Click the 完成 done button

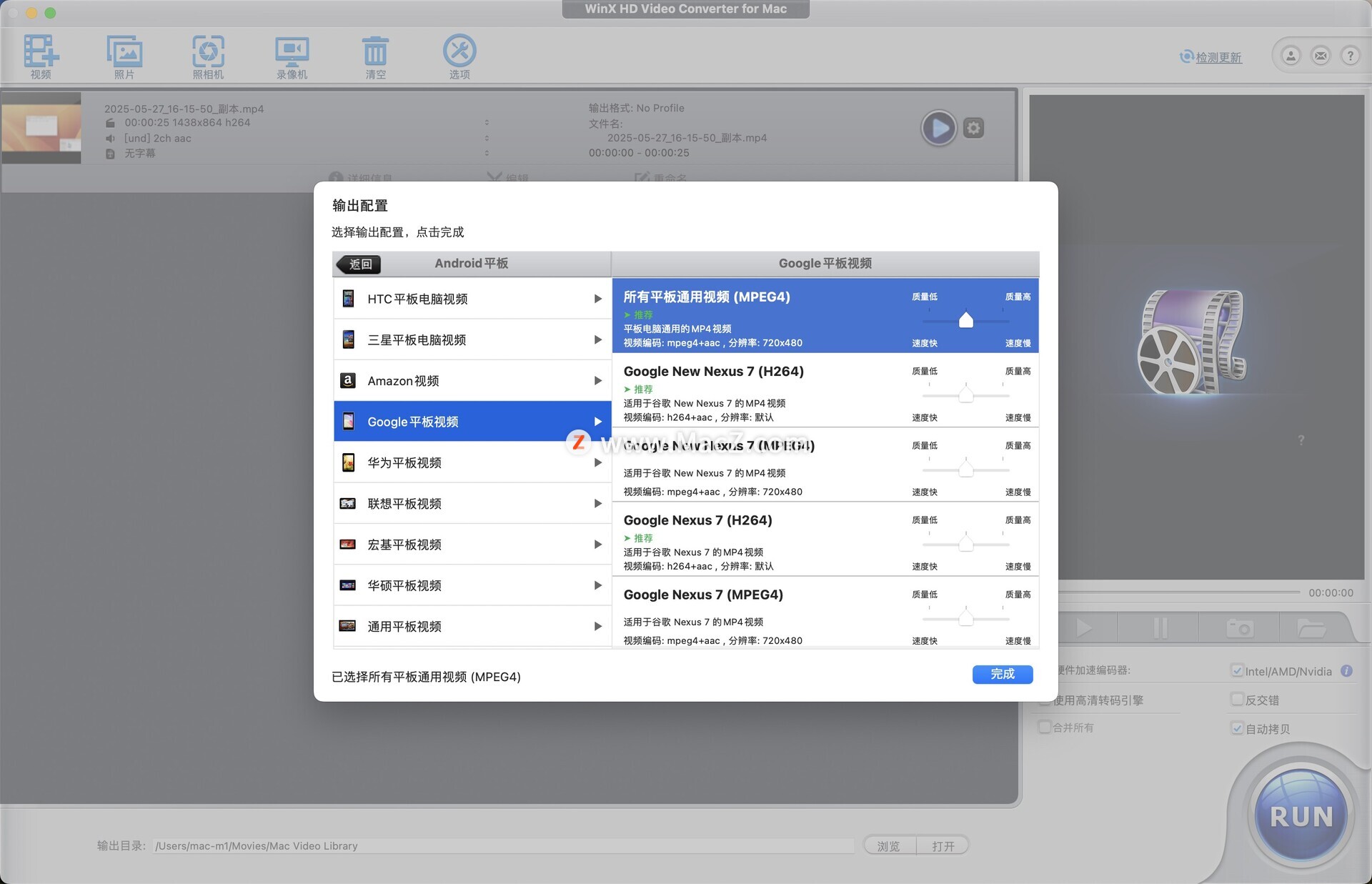(1002, 674)
